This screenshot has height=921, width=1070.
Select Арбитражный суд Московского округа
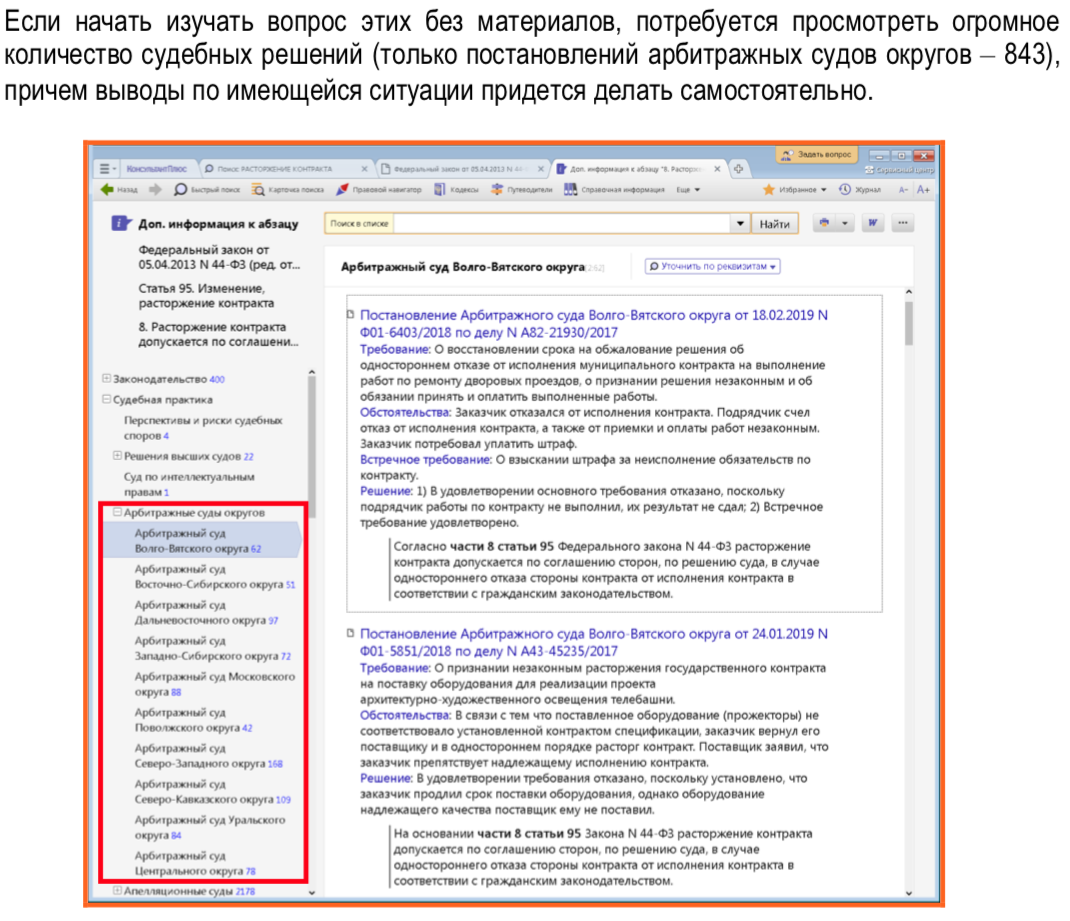point(214,684)
